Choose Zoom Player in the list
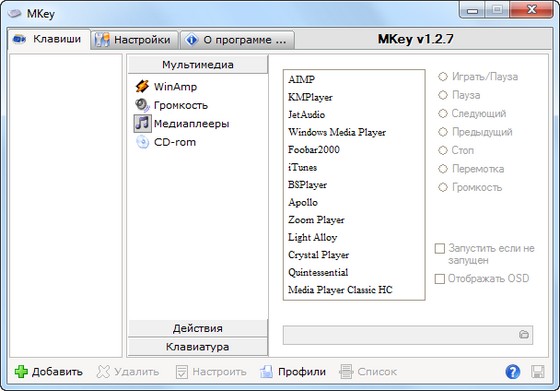Viewport: 560px width, 391px height. [x=316, y=220]
